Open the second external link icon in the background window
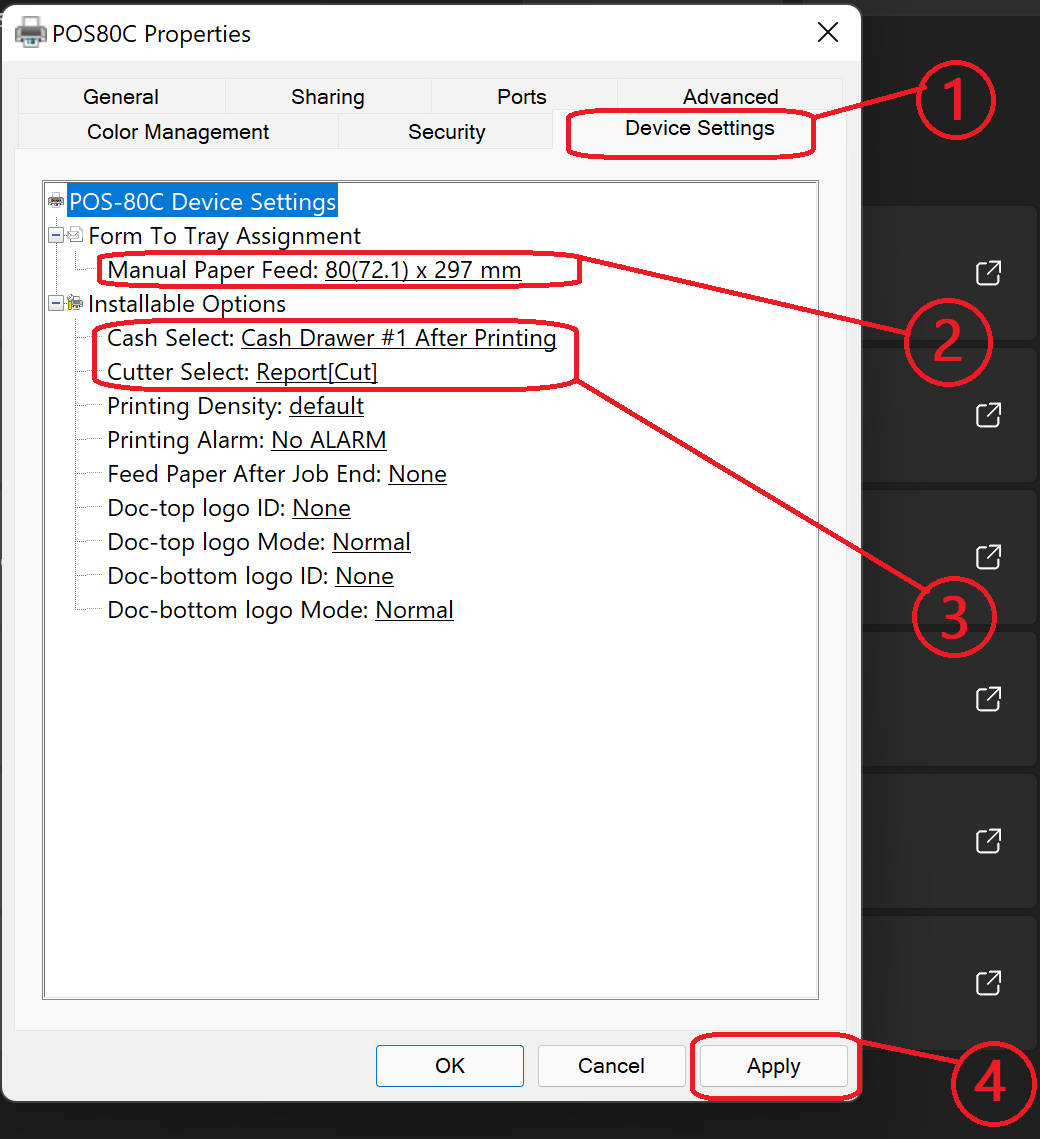 coord(988,415)
